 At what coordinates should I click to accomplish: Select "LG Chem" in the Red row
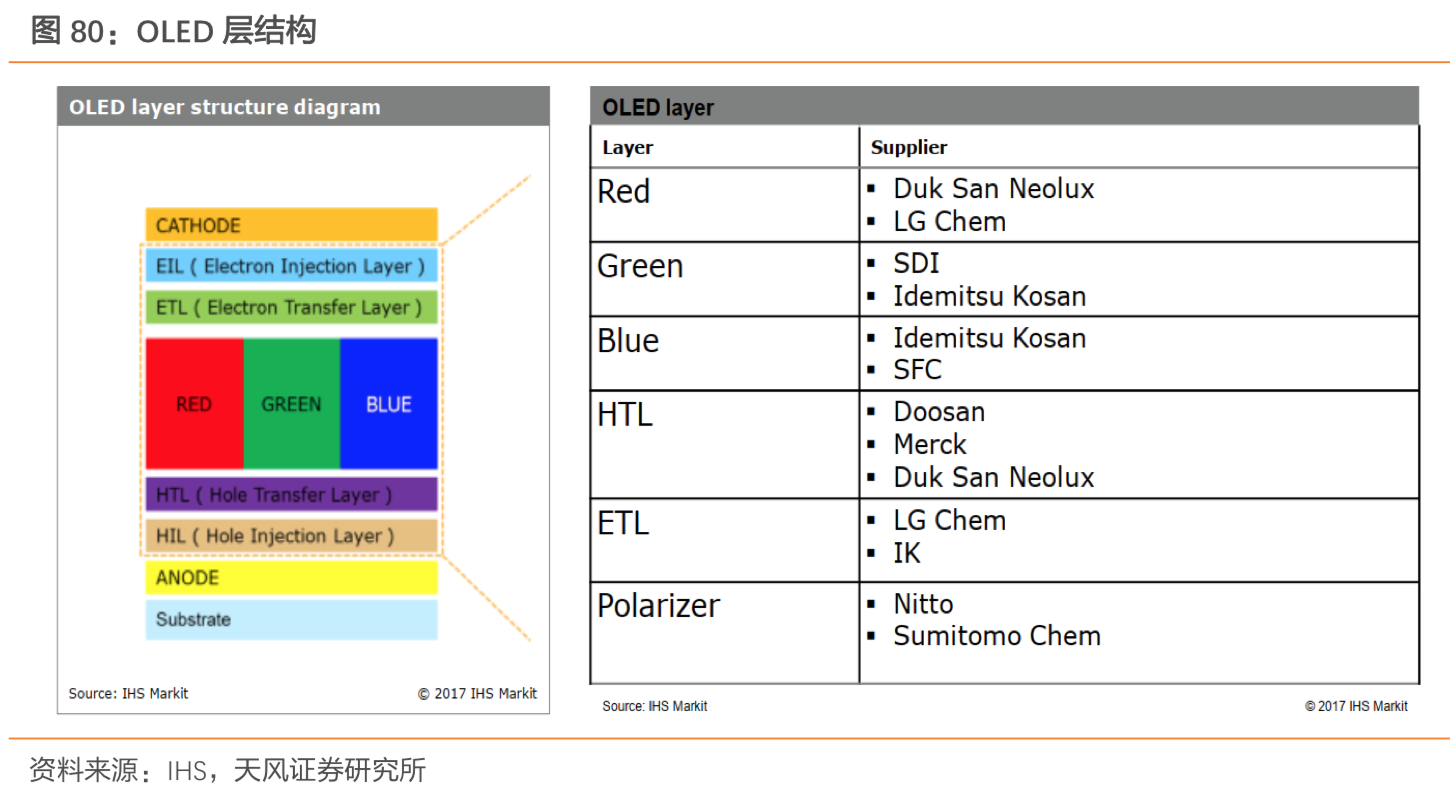click(950, 221)
